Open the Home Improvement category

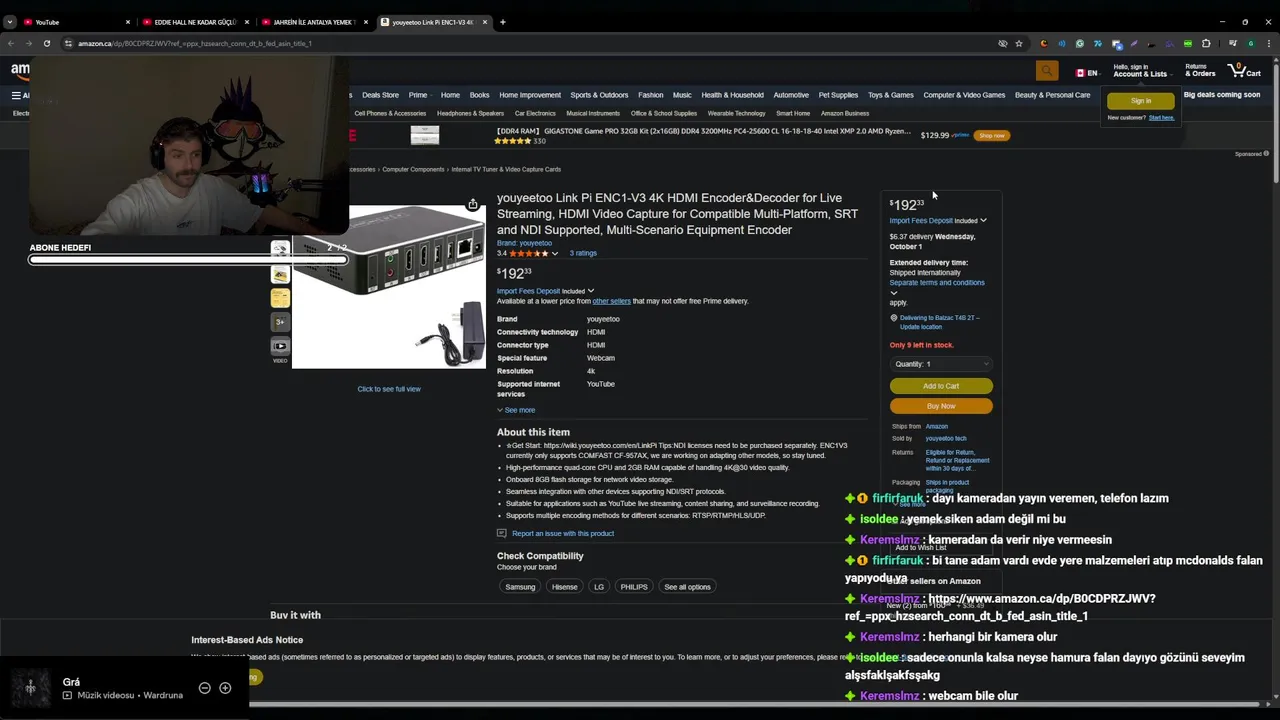[530, 95]
